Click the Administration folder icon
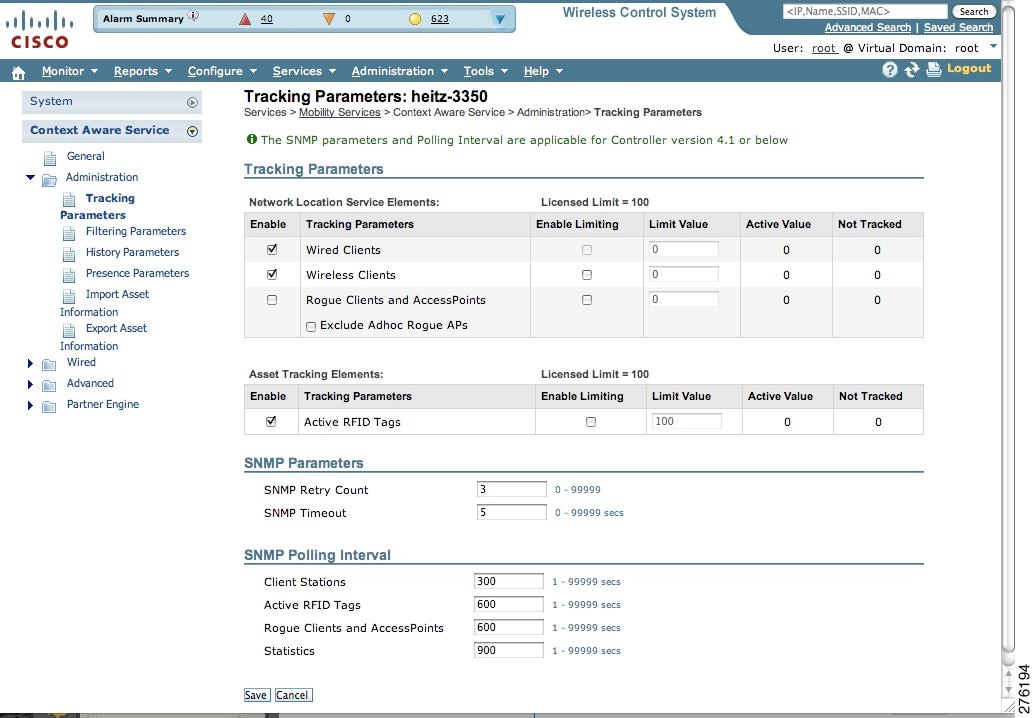Image resolution: width=1033 pixels, height=718 pixels. (x=49, y=180)
